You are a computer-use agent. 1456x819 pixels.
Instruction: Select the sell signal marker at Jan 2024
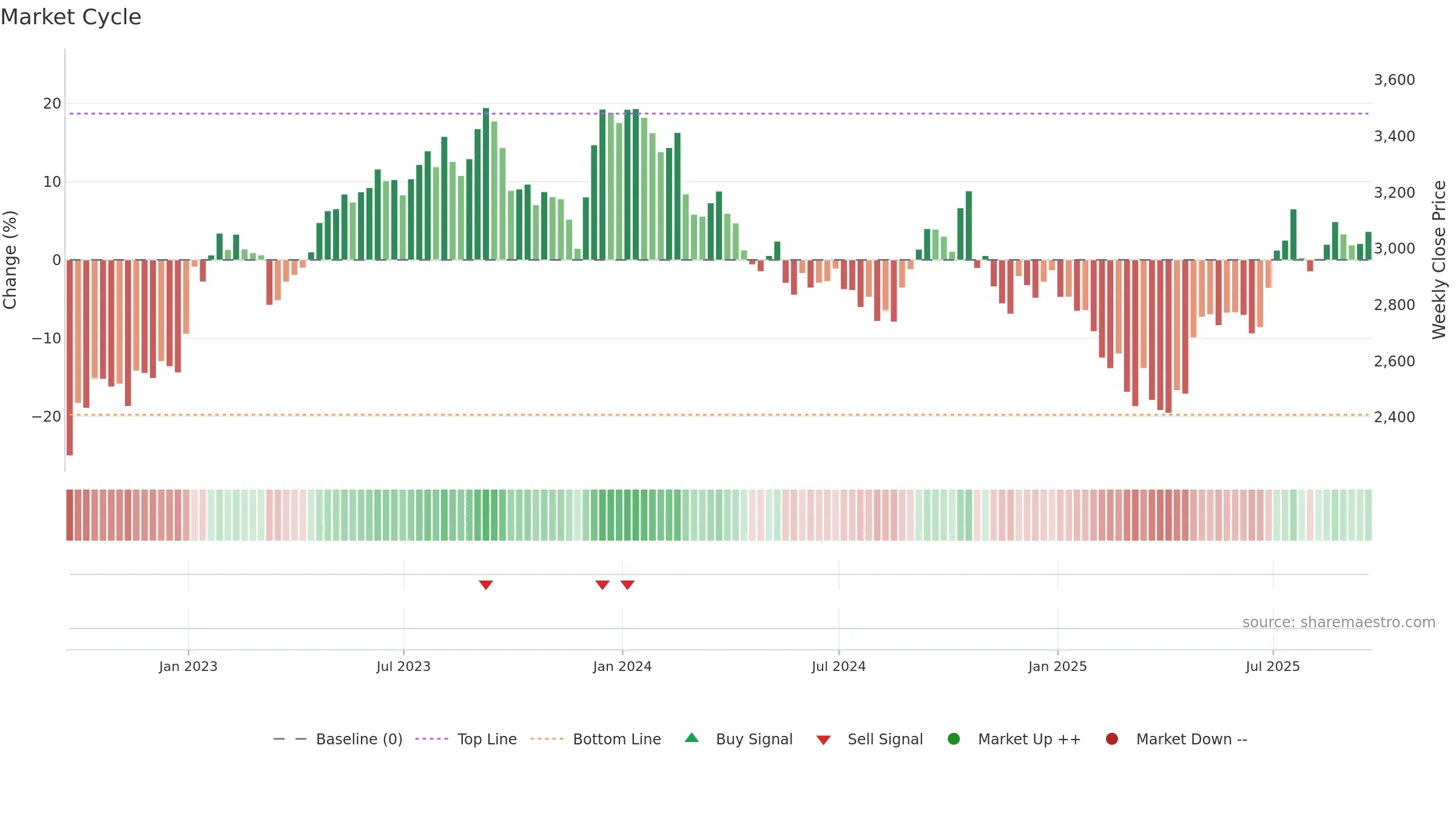point(627,585)
